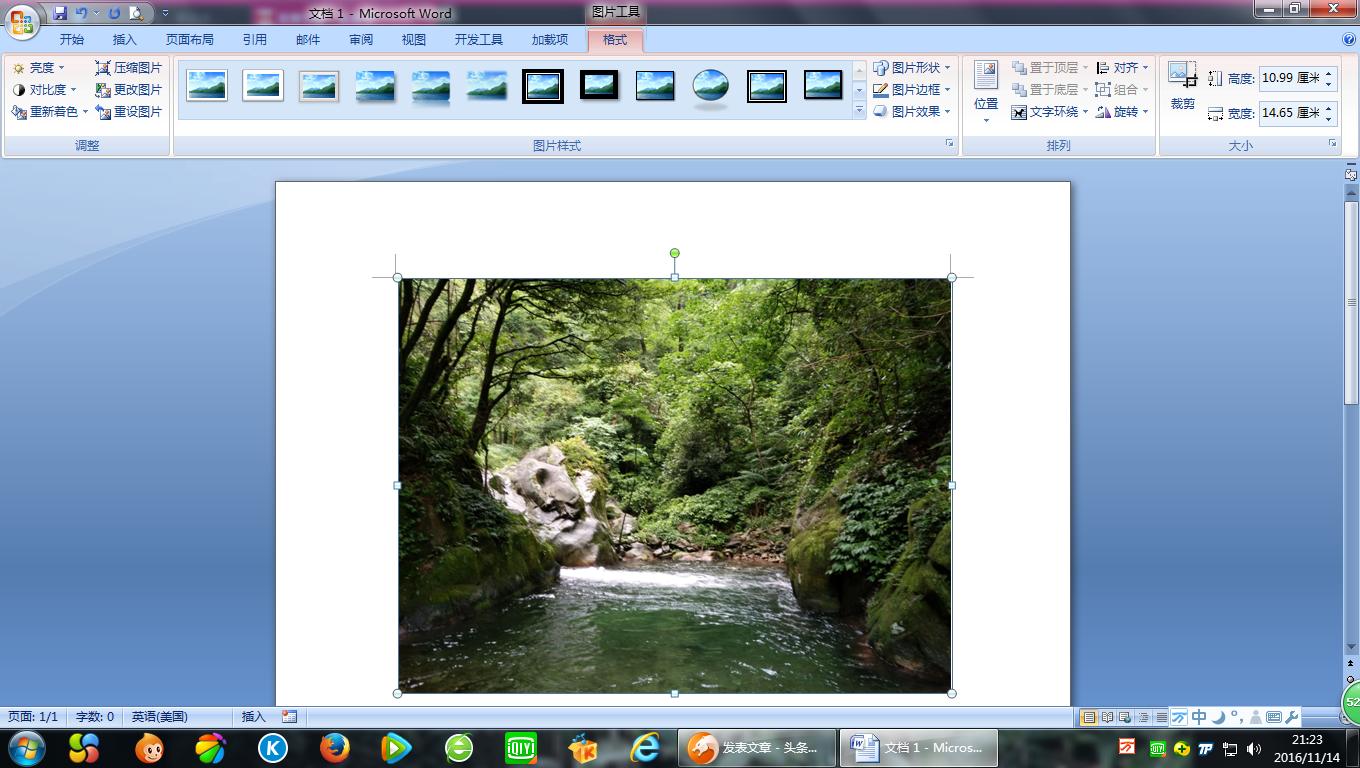Click the height (高度) input field
Viewport: 1360px width, 768px height.
point(1289,78)
